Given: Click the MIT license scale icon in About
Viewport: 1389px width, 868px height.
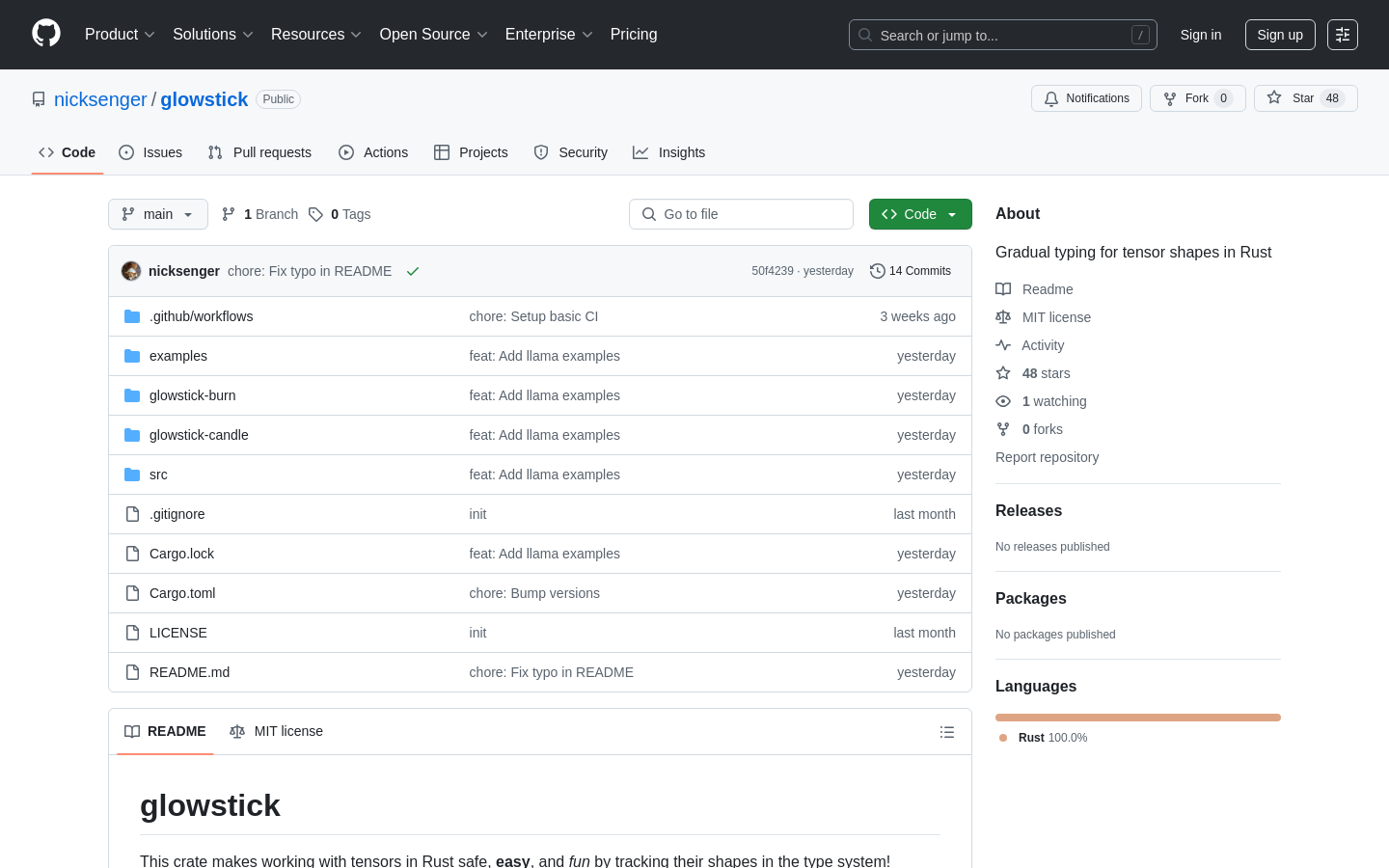Looking at the screenshot, I should [1003, 317].
